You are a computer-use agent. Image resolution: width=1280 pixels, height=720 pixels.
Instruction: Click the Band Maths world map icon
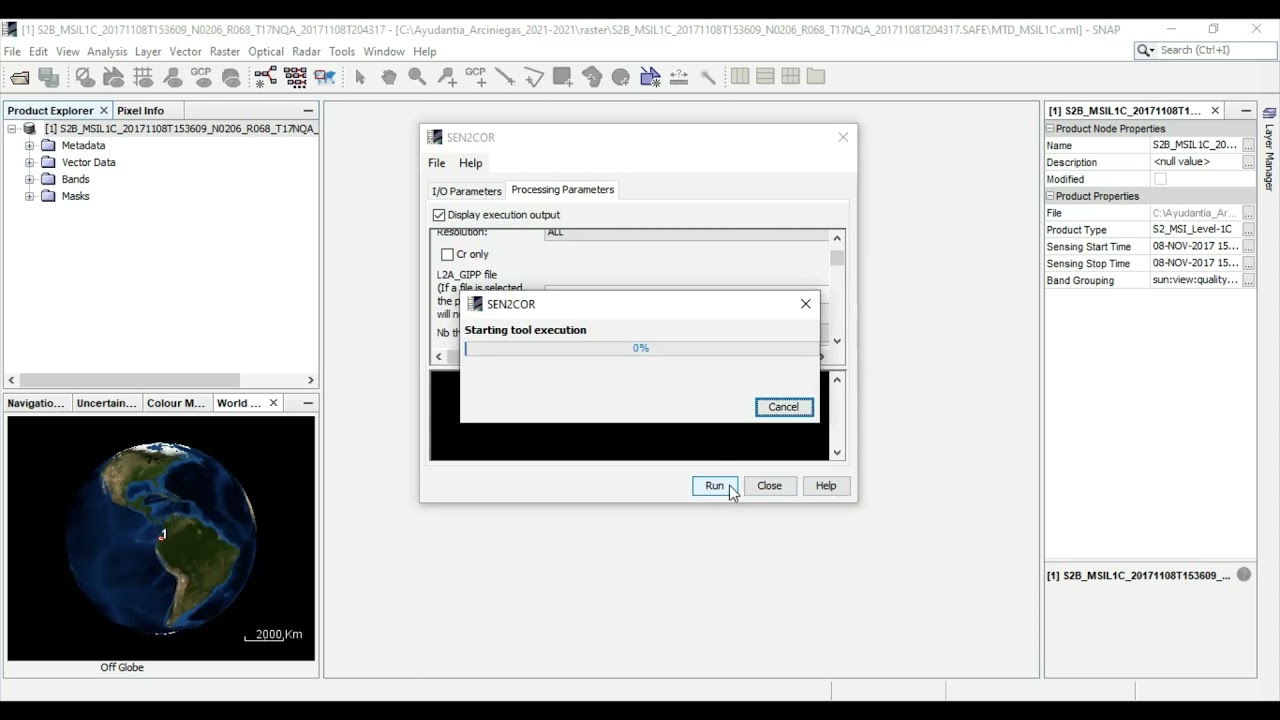coord(324,77)
